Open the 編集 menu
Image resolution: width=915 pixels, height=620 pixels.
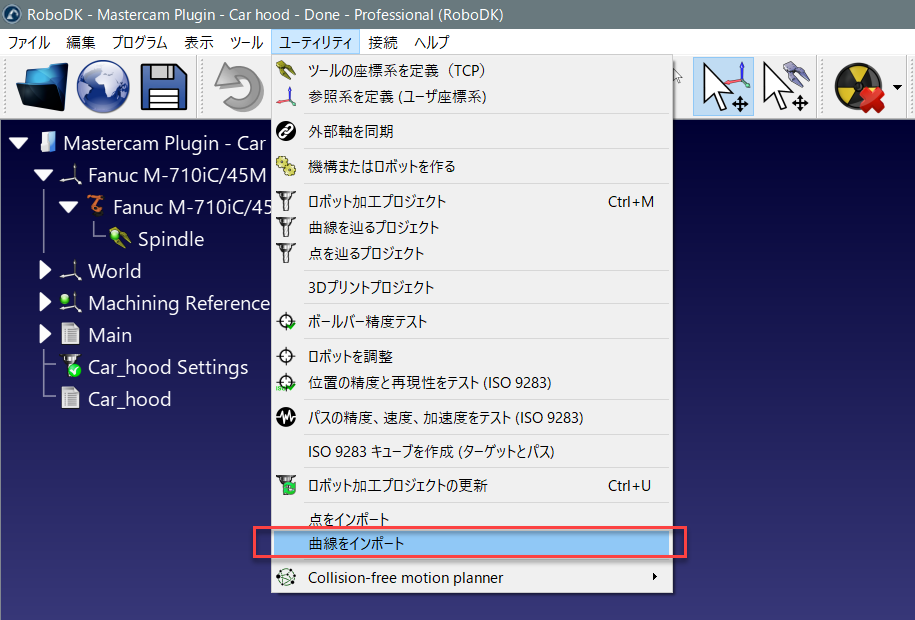81,43
